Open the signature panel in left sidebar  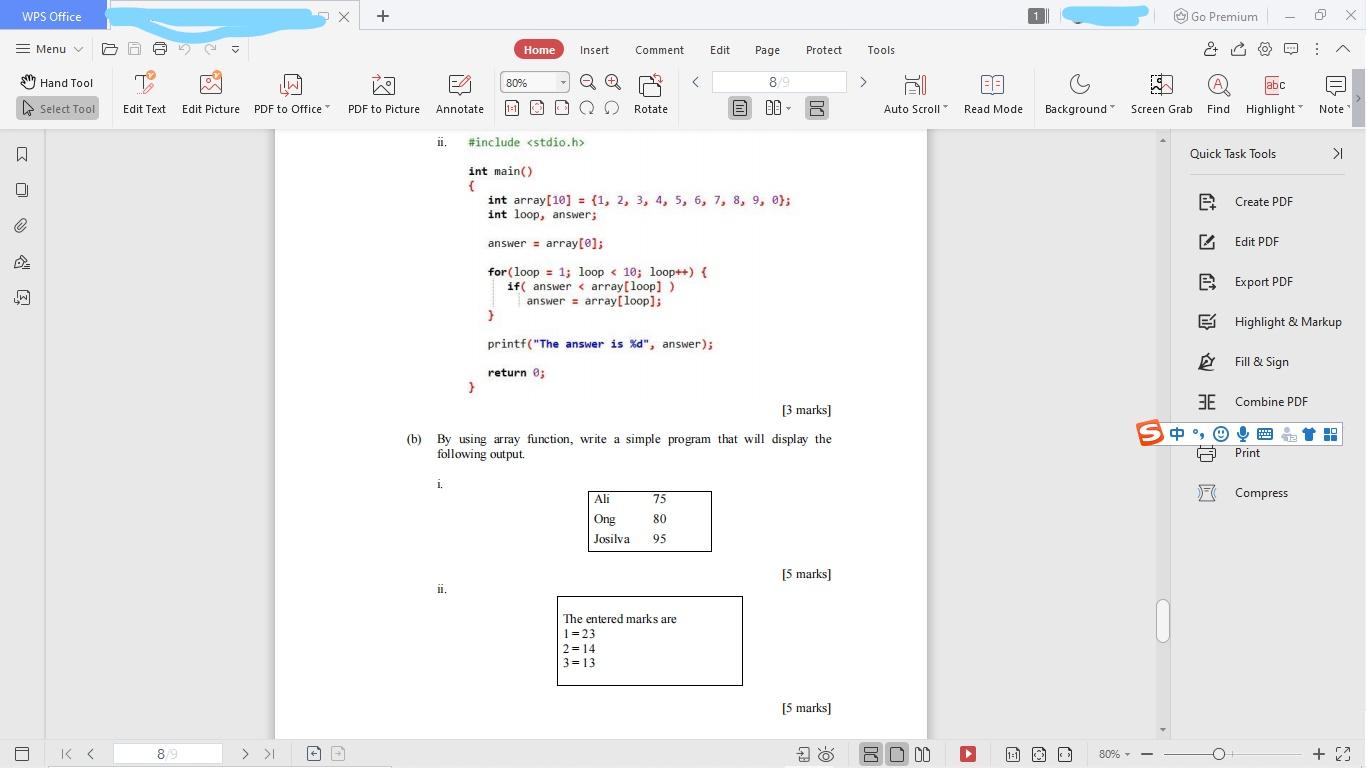(22, 262)
